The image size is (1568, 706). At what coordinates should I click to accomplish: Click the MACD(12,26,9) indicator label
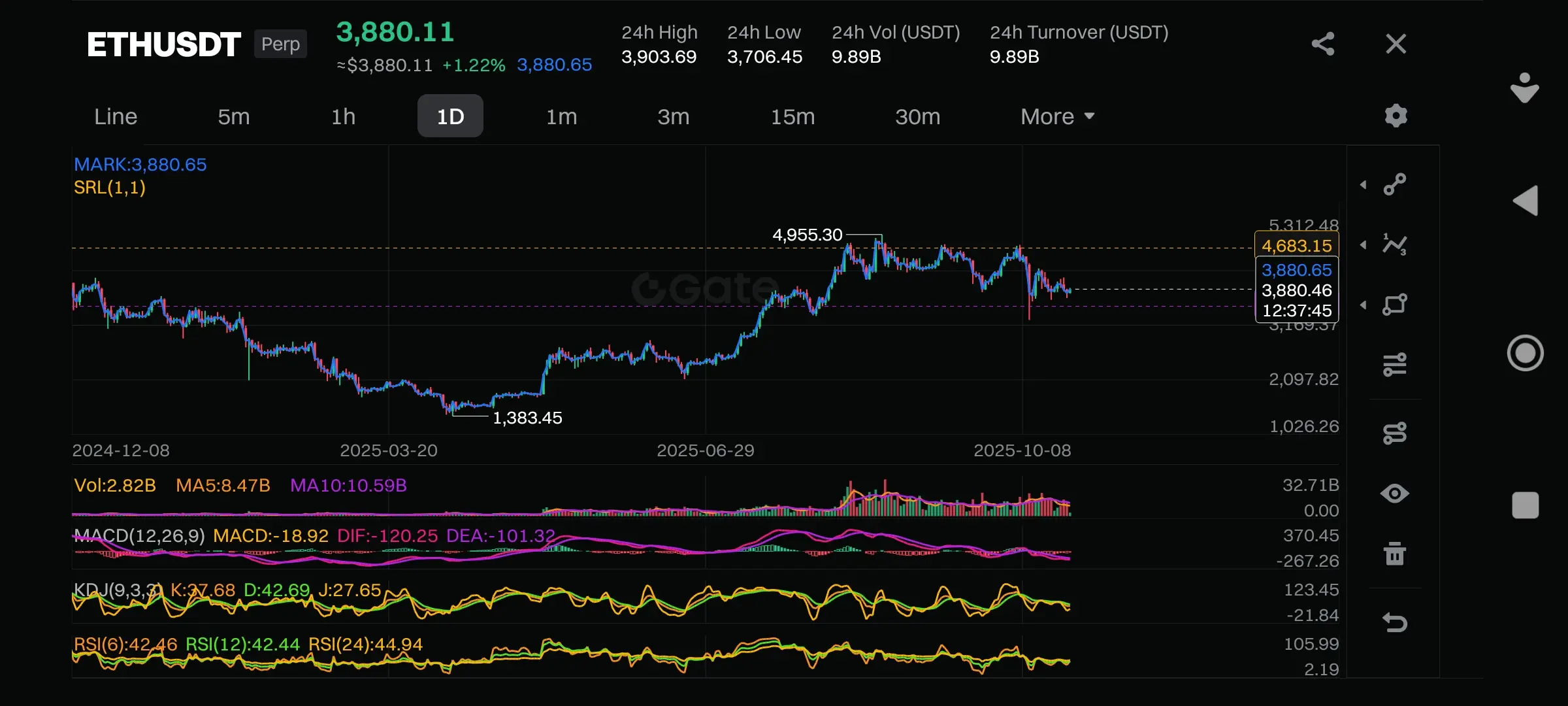(x=140, y=536)
